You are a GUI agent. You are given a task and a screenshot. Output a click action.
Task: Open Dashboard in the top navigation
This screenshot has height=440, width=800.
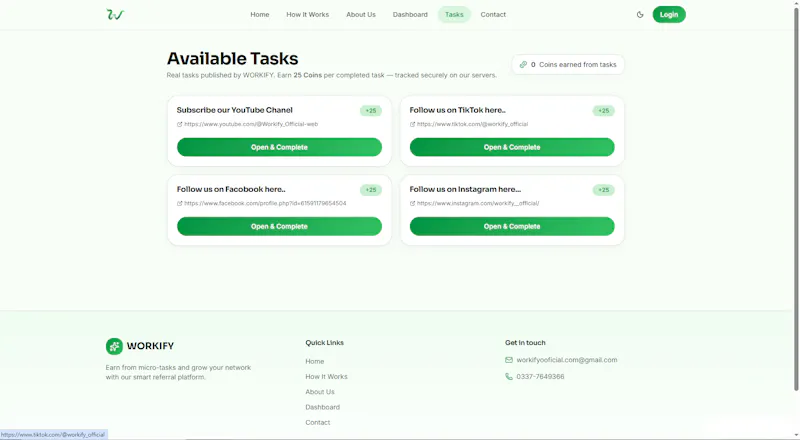410,14
